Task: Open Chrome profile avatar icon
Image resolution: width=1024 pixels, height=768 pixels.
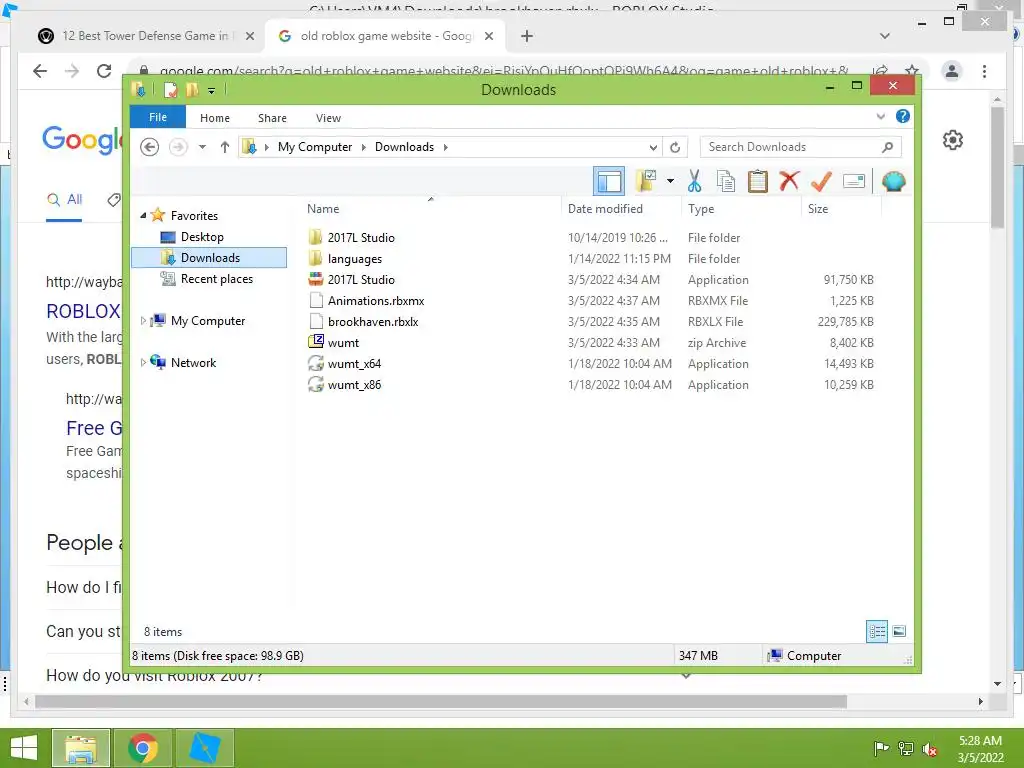Action: coord(952,71)
